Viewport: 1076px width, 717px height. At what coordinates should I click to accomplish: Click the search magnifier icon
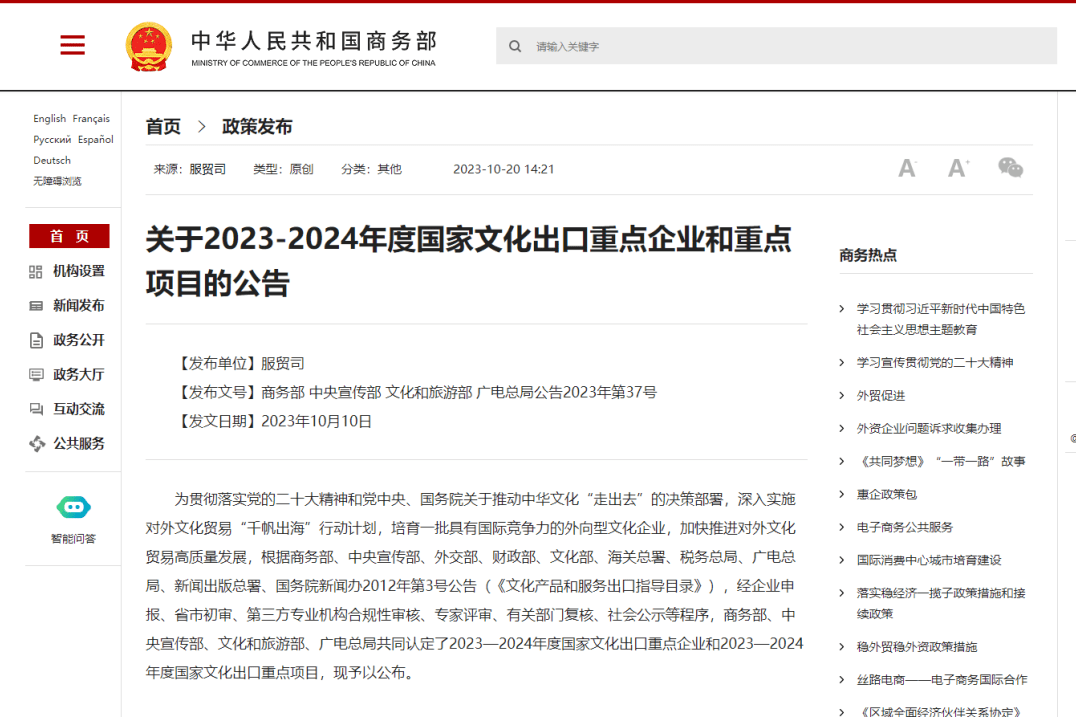515,46
